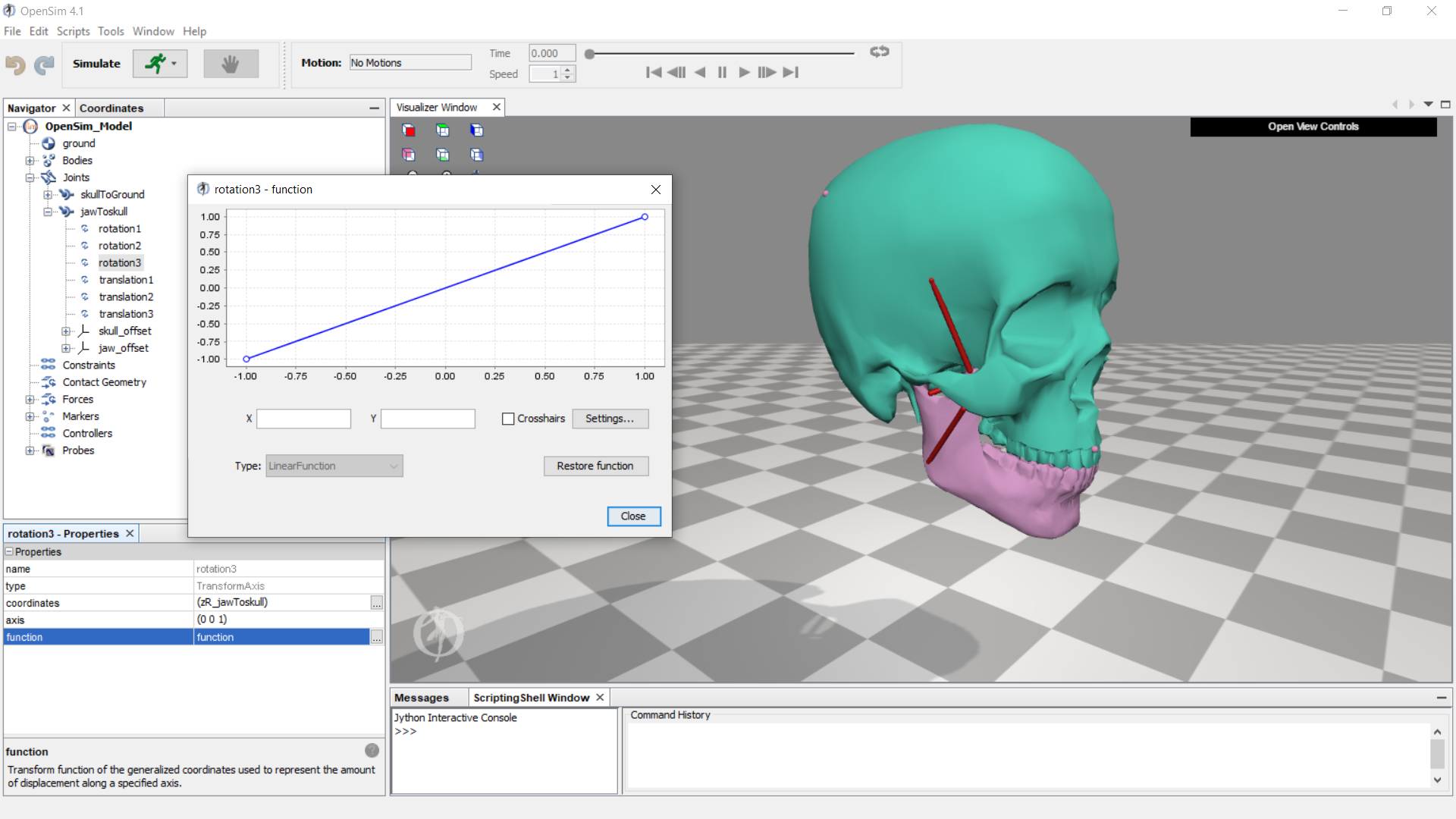Screen dimensions: 1456x819
Task: Click the Constraints chain icon in Navigator
Action: click(x=49, y=365)
